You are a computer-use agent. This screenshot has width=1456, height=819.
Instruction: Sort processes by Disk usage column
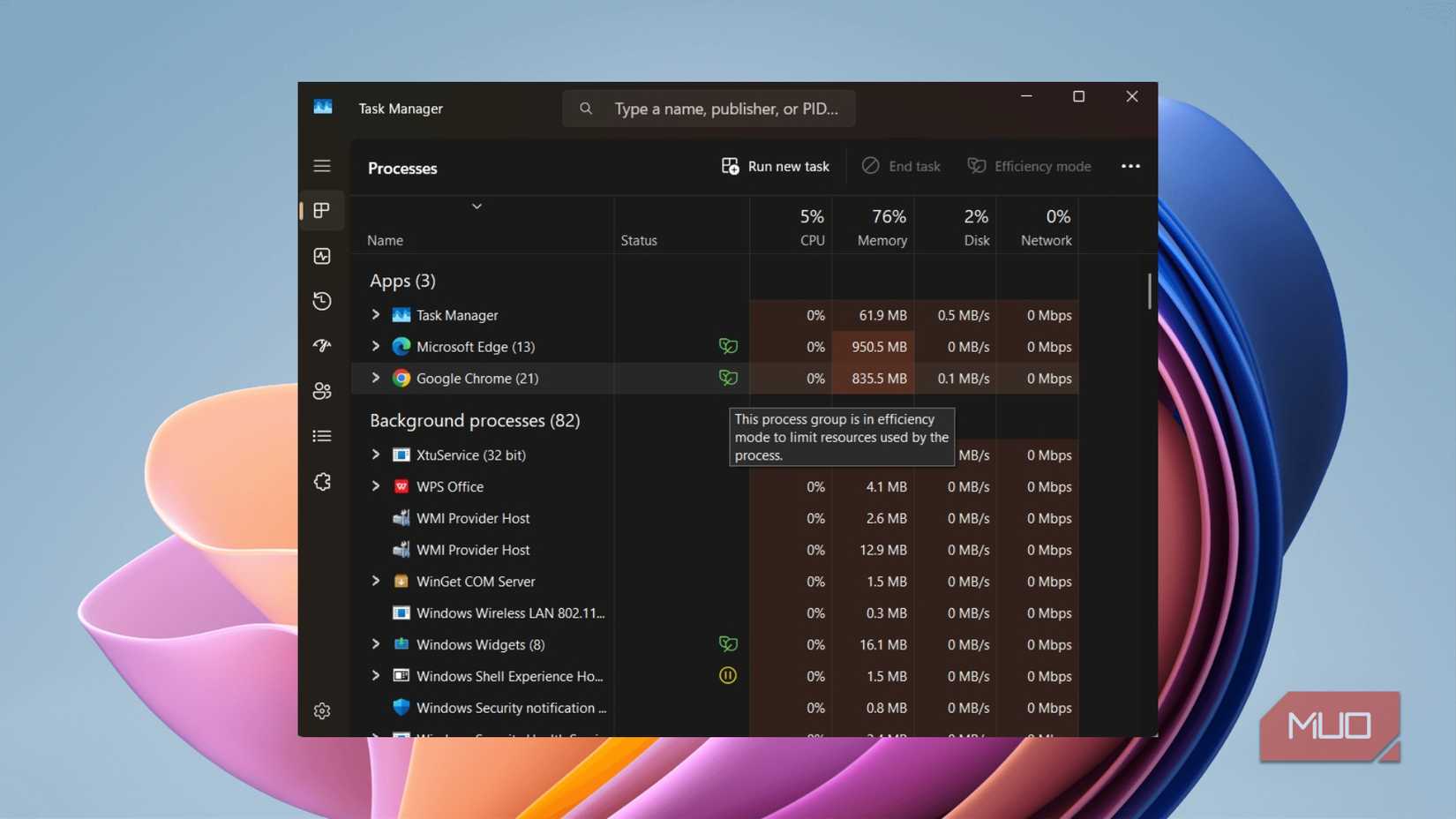pyautogui.click(x=956, y=226)
